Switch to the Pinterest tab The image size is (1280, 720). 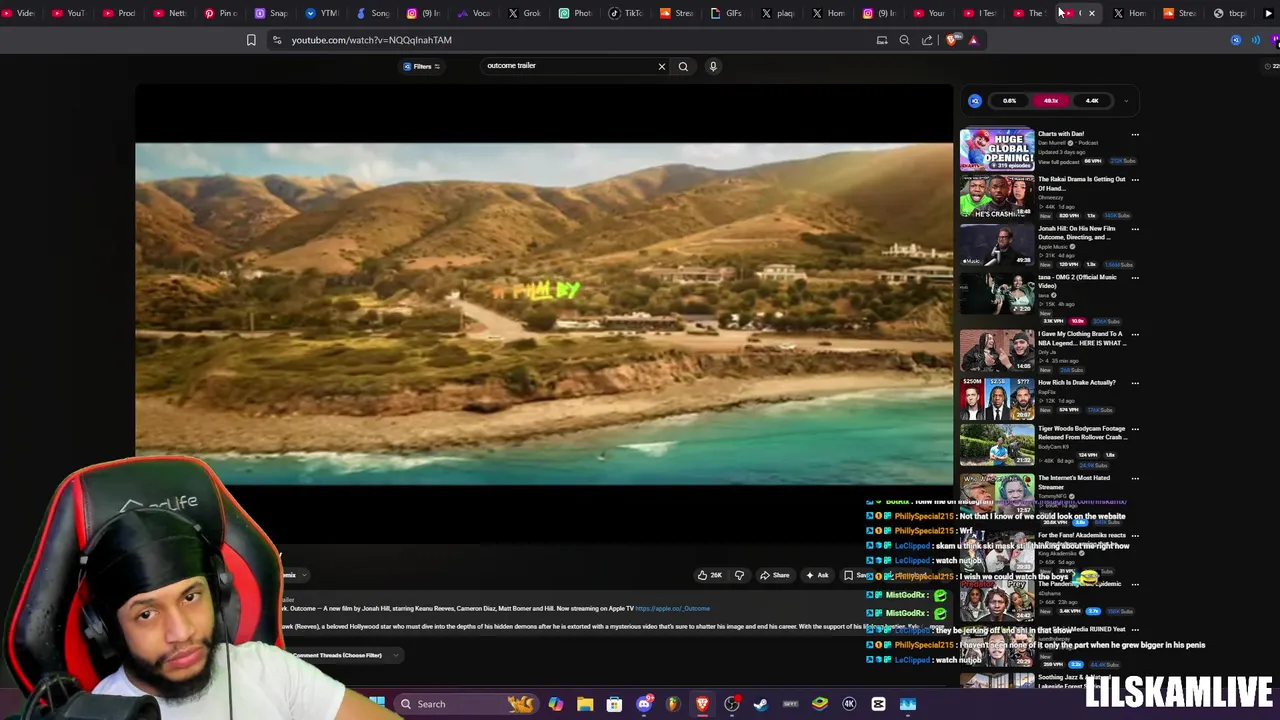coord(221,13)
